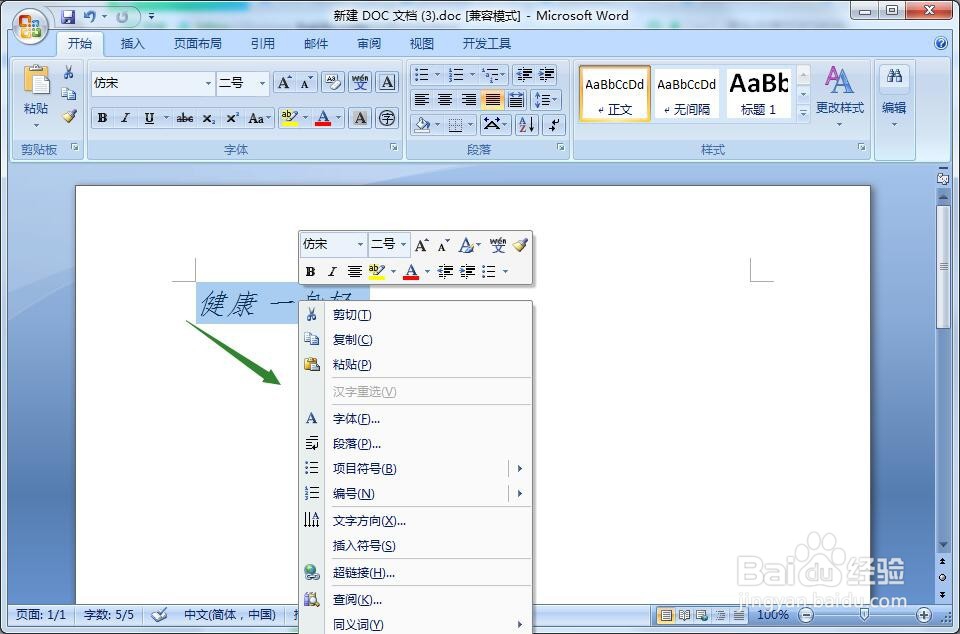Justify text in ribbon paragraph group
960x634 pixels.
tap(492, 100)
